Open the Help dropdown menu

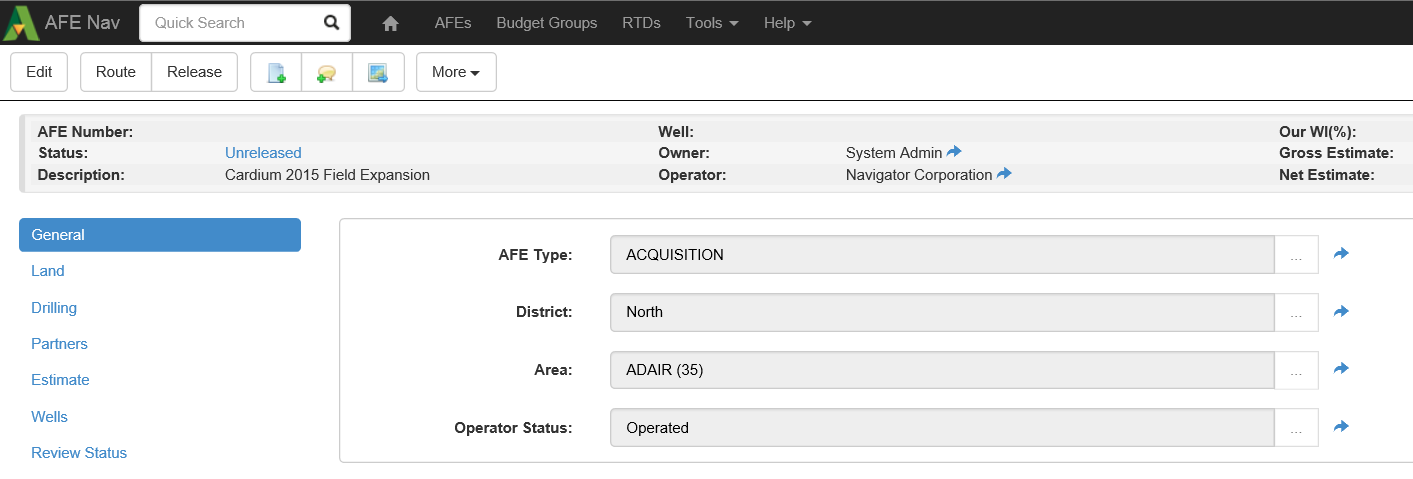coord(787,23)
